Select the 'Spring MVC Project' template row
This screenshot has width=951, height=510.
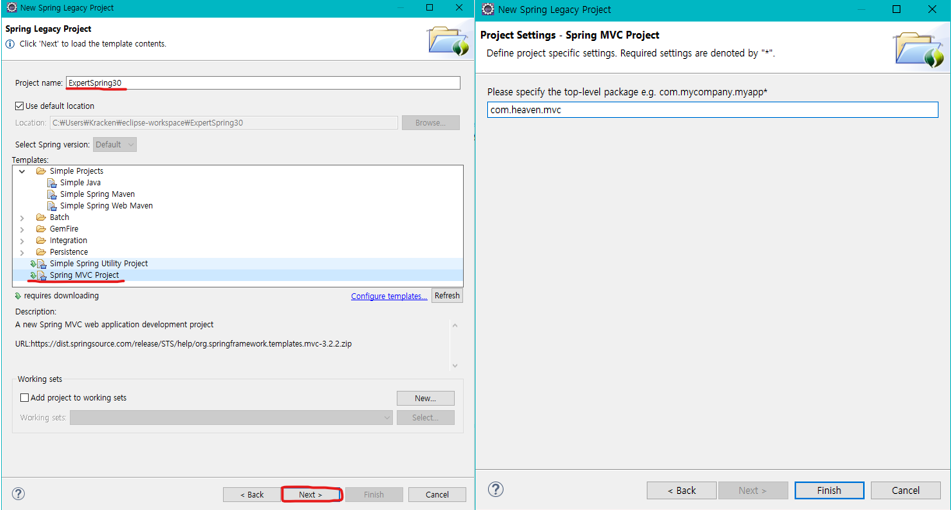238,275
